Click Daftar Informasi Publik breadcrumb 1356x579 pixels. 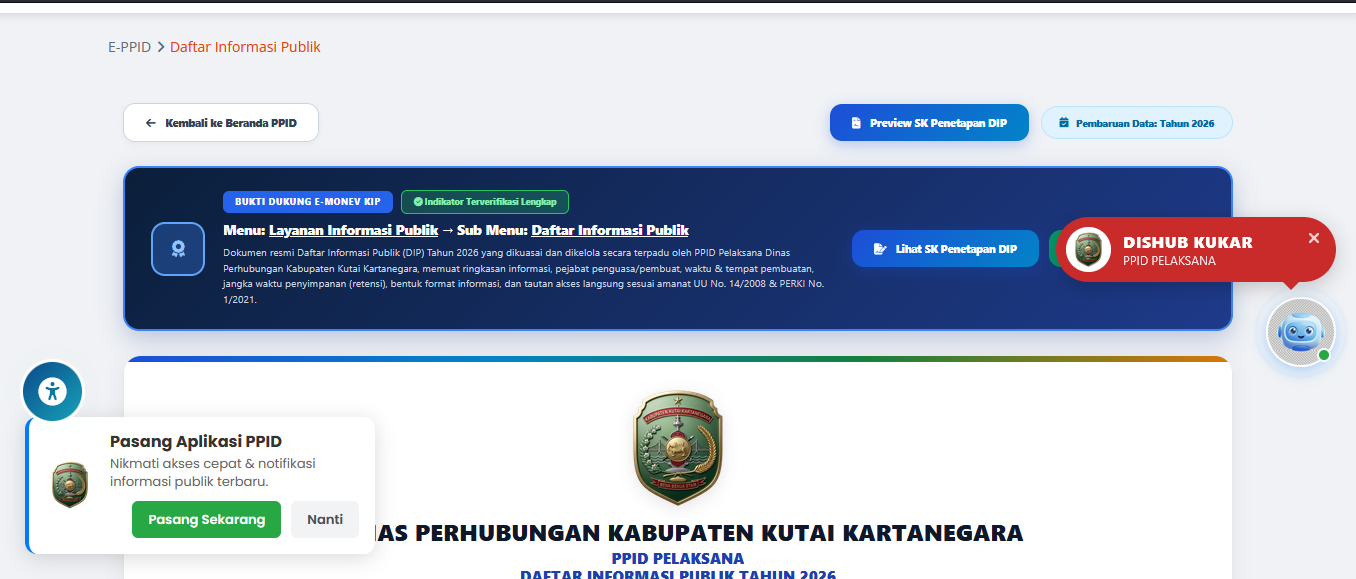point(245,47)
